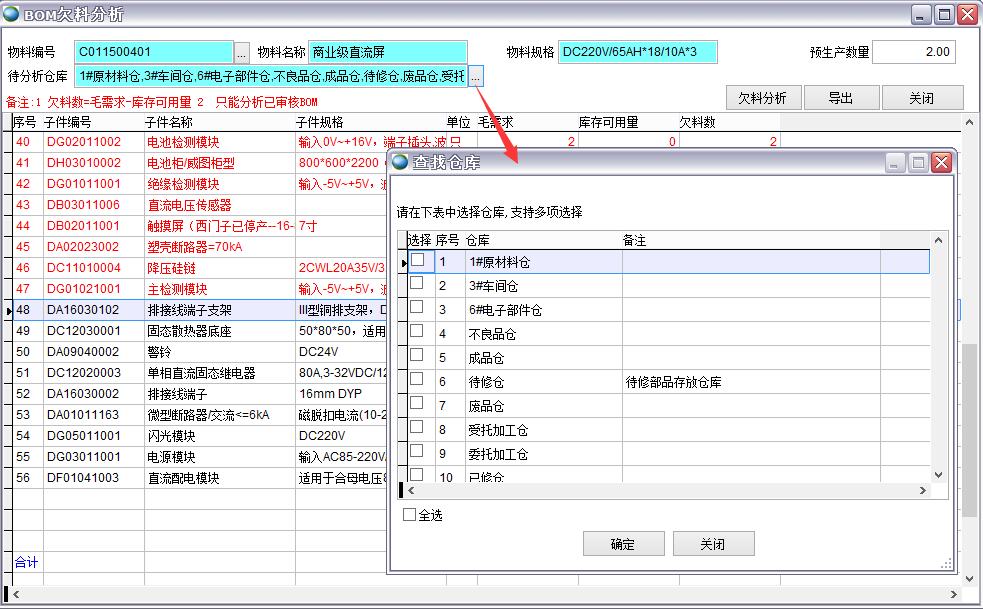Image resolution: width=983 pixels, height=610 pixels.
Task: Open material lookup next to 物料编号 field
Action: click(x=241, y=52)
